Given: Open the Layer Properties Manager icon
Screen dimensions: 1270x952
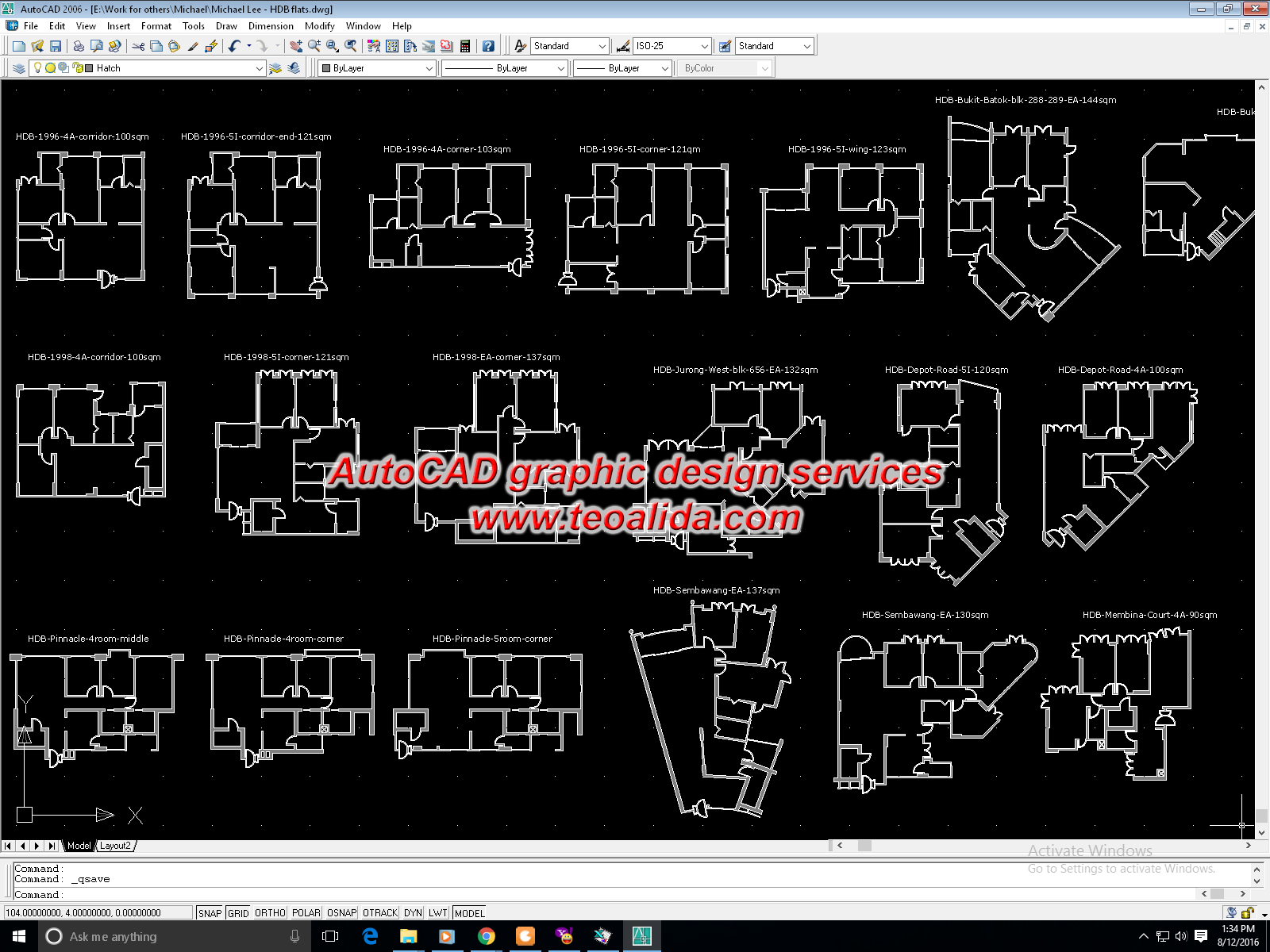Looking at the screenshot, I should point(19,68).
